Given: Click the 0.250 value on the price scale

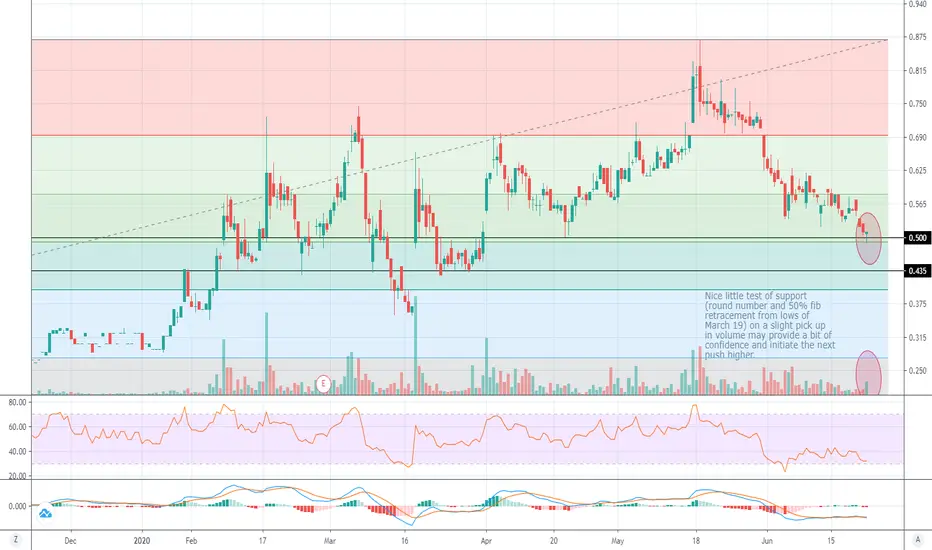Looking at the screenshot, I should (918, 370).
